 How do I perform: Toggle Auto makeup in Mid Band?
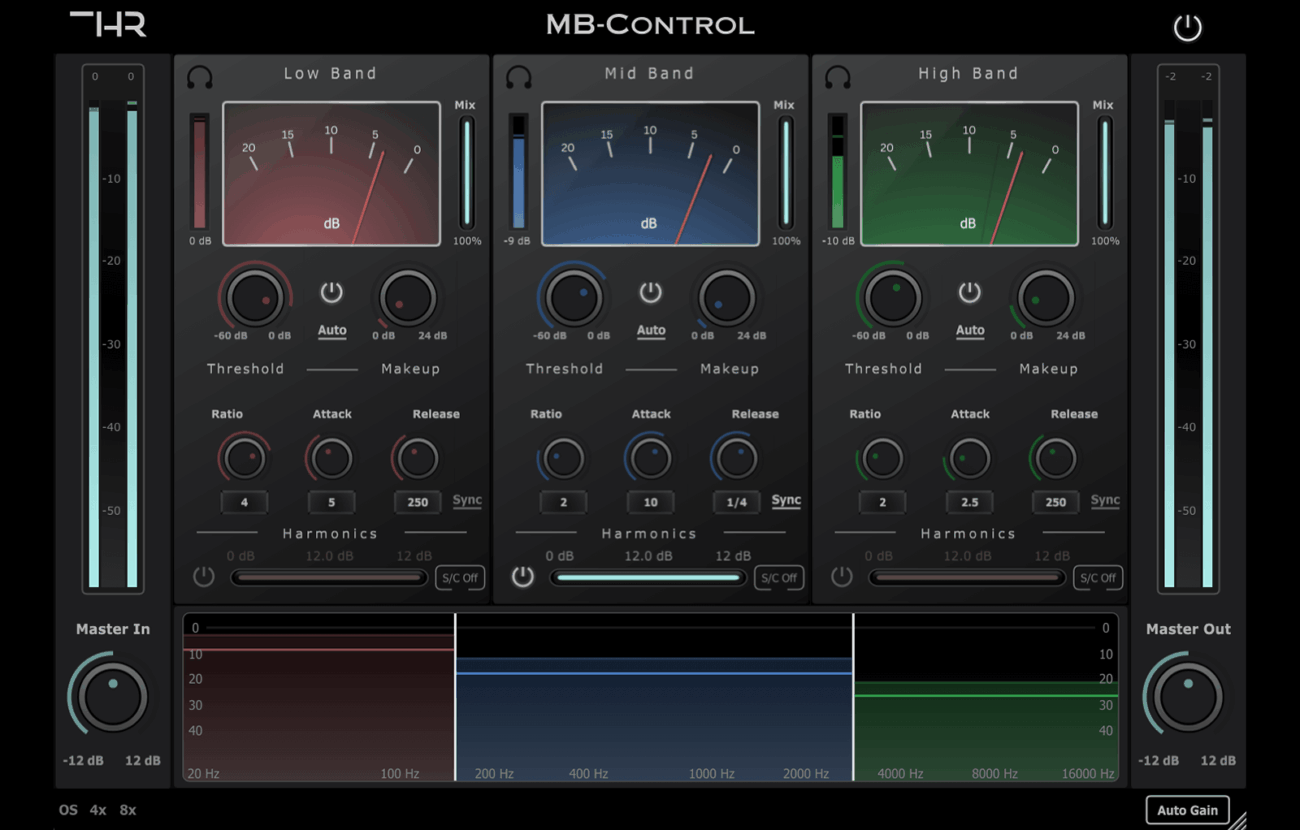tap(651, 330)
